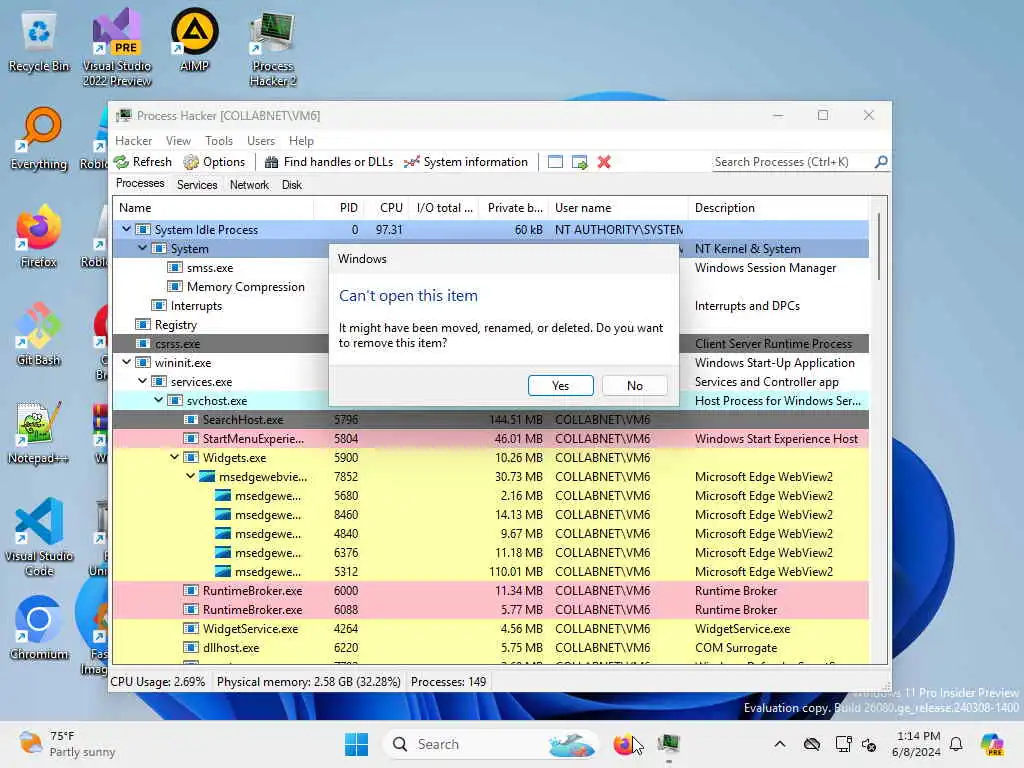
Task: Open the Users menu
Action: 261,140
